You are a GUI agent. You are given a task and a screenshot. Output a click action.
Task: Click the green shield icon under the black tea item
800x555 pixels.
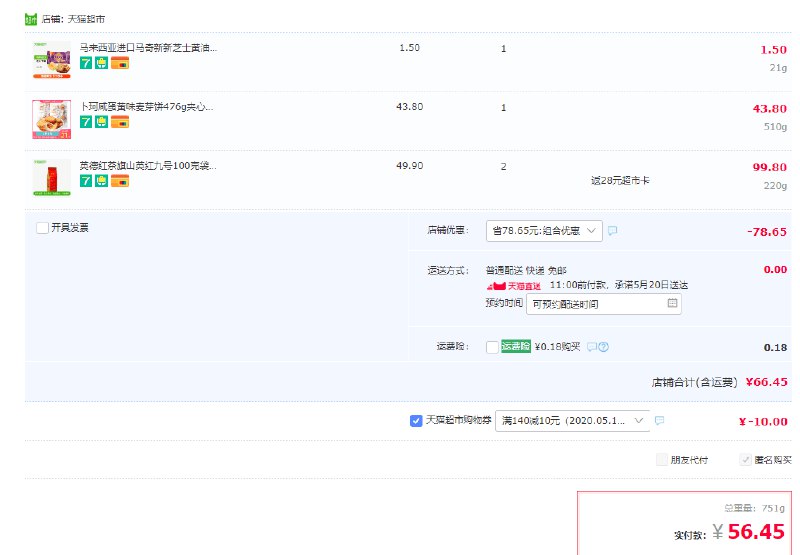click(x=102, y=181)
